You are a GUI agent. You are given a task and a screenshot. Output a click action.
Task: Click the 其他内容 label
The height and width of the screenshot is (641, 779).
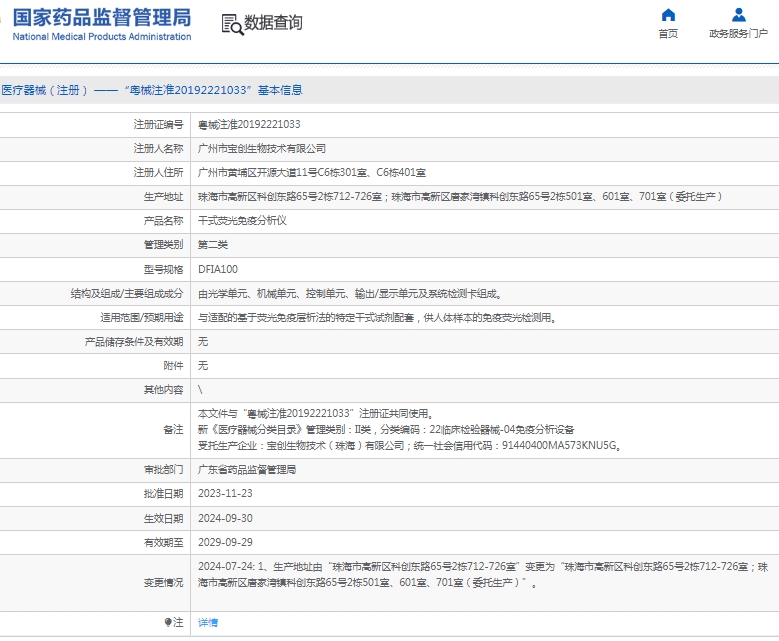pos(163,390)
